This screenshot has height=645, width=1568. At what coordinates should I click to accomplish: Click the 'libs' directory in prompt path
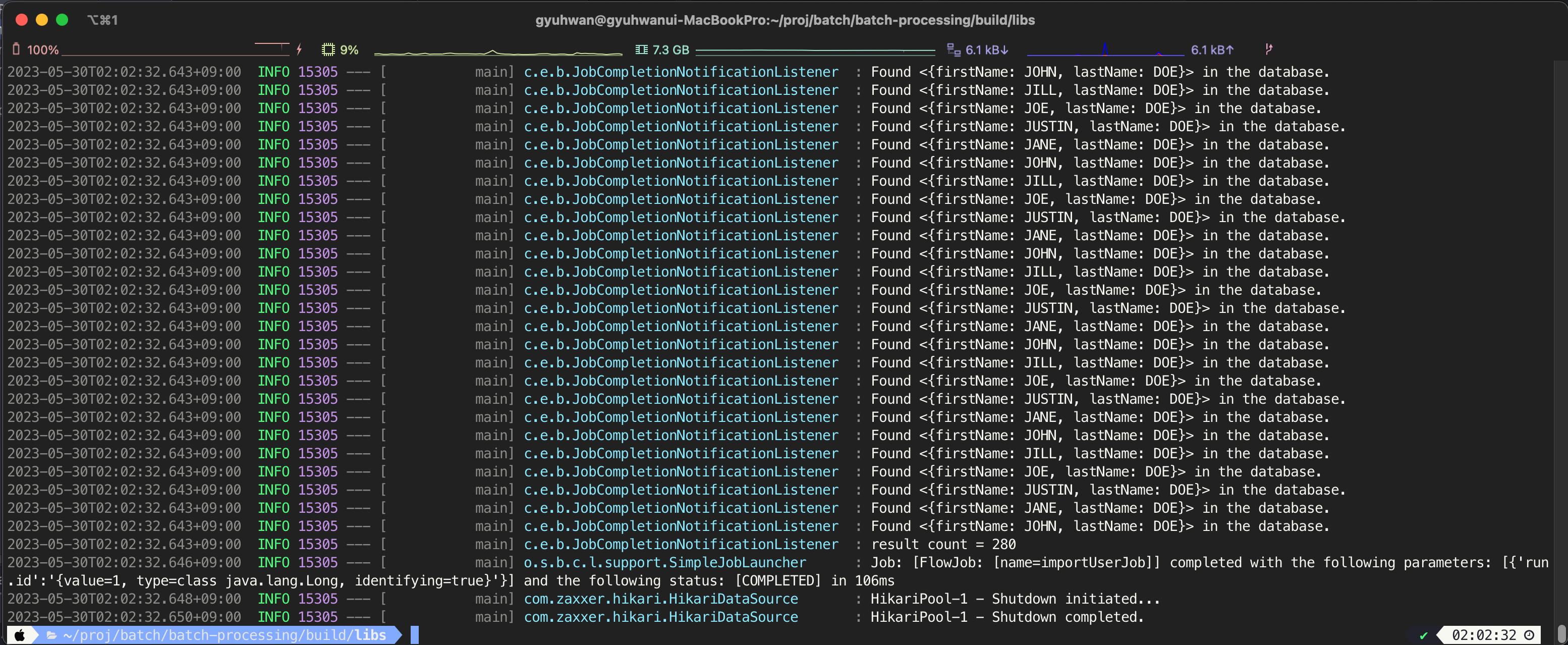click(x=370, y=635)
